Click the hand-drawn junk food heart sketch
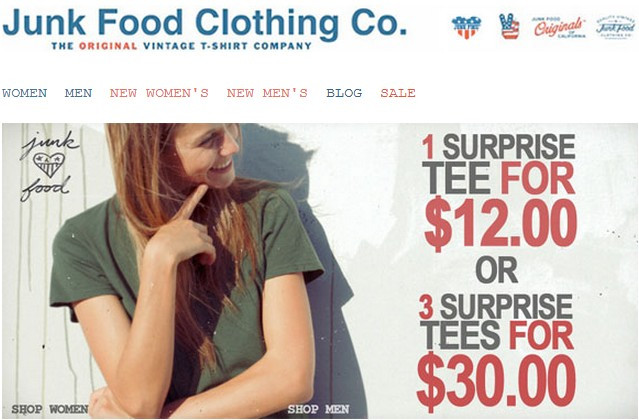Viewport: 639px width, 420px height. [49, 166]
